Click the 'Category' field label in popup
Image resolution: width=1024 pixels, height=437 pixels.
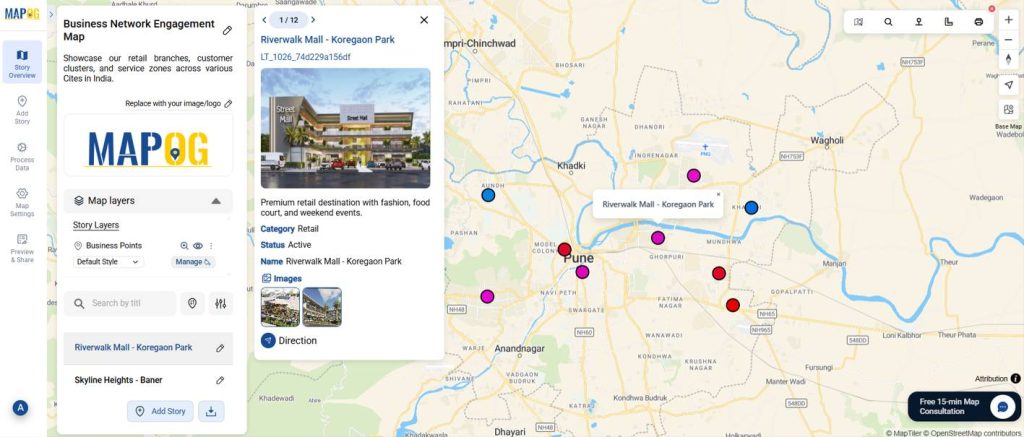pyautogui.click(x=278, y=229)
